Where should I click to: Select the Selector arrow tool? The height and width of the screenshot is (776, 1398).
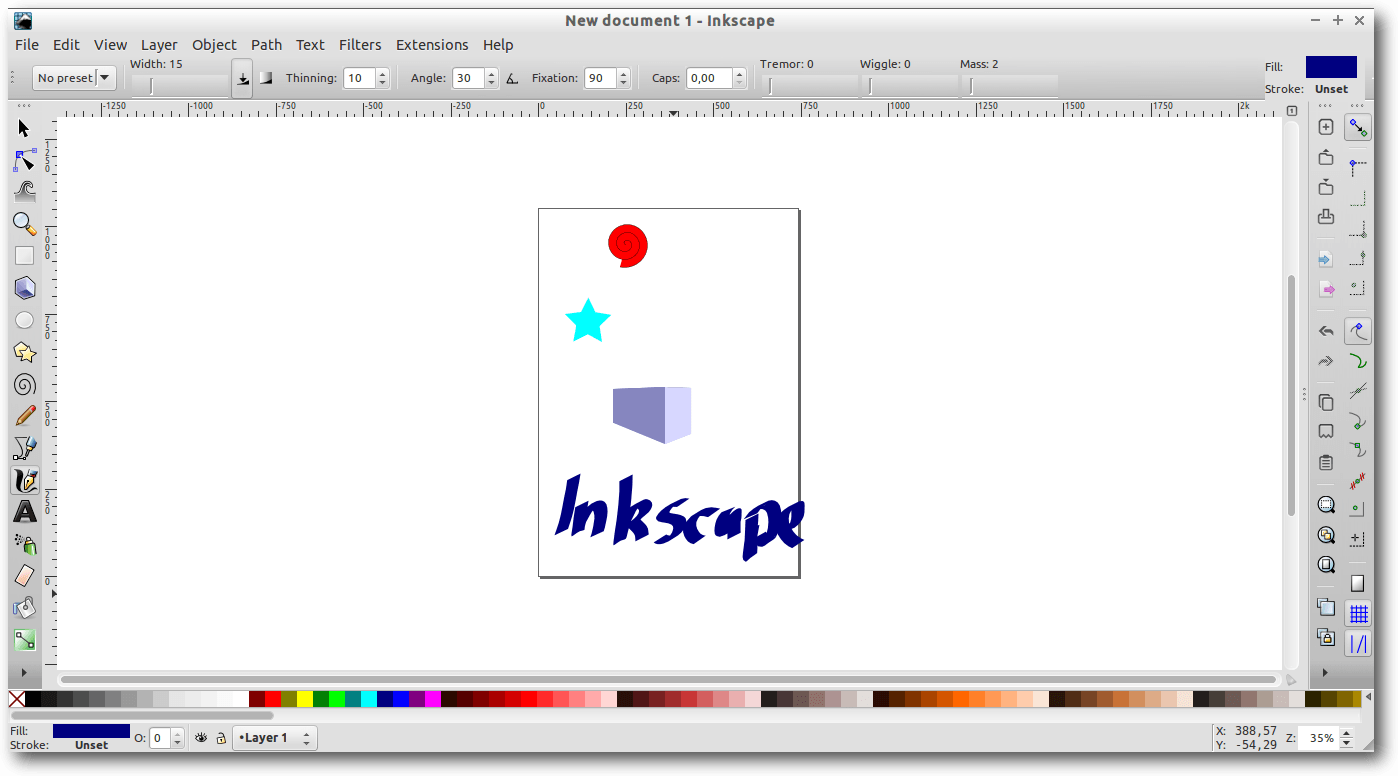pos(25,128)
